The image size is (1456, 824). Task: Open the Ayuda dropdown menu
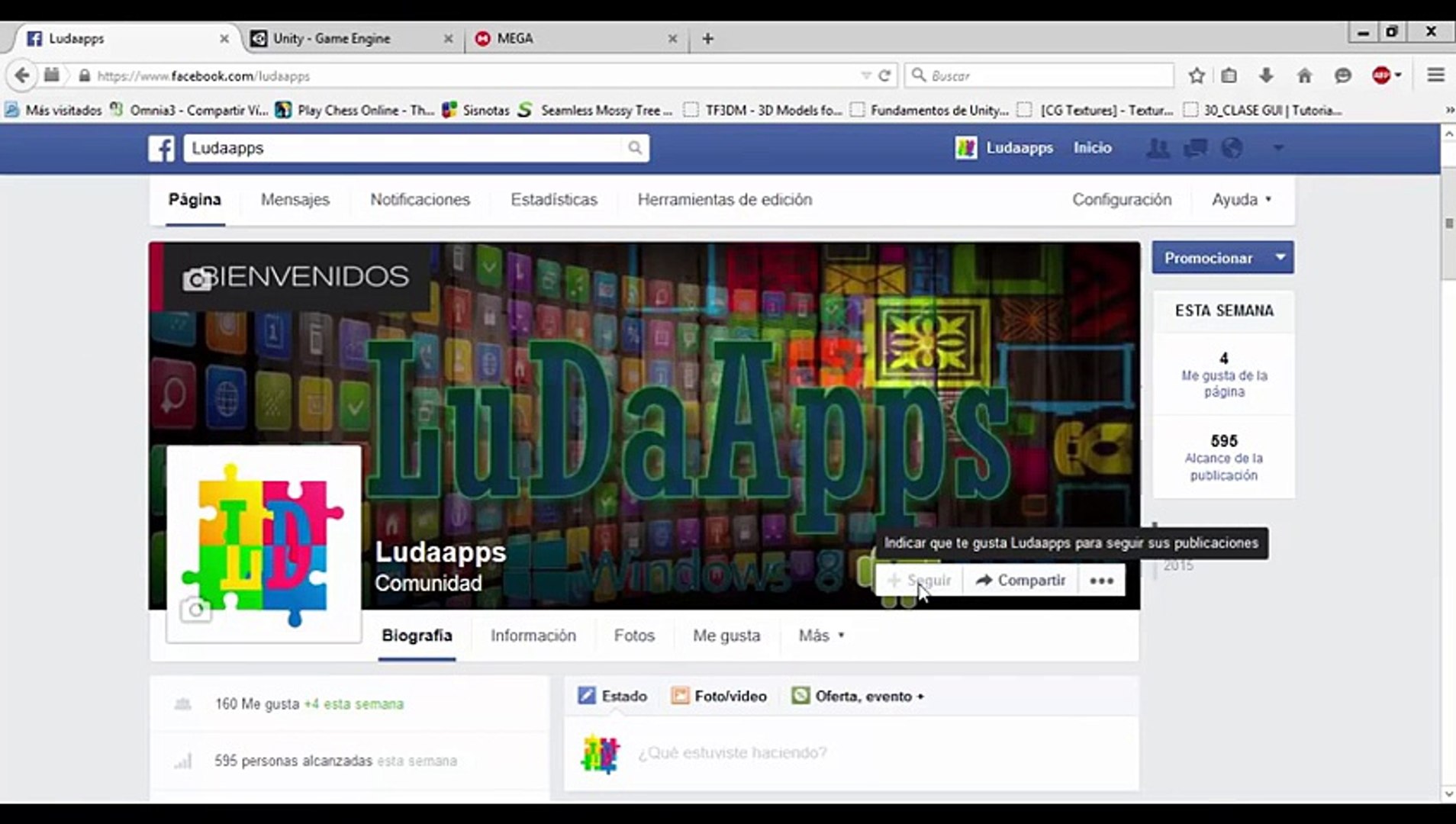click(1242, 199)
